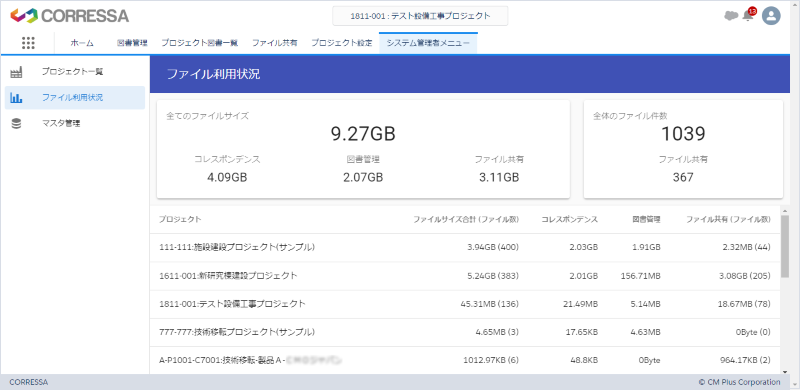Open the chat messages icon
Image resolution: width=800 pixels, height=390 pixels.
pyautogui.click(x=731, y=16)
